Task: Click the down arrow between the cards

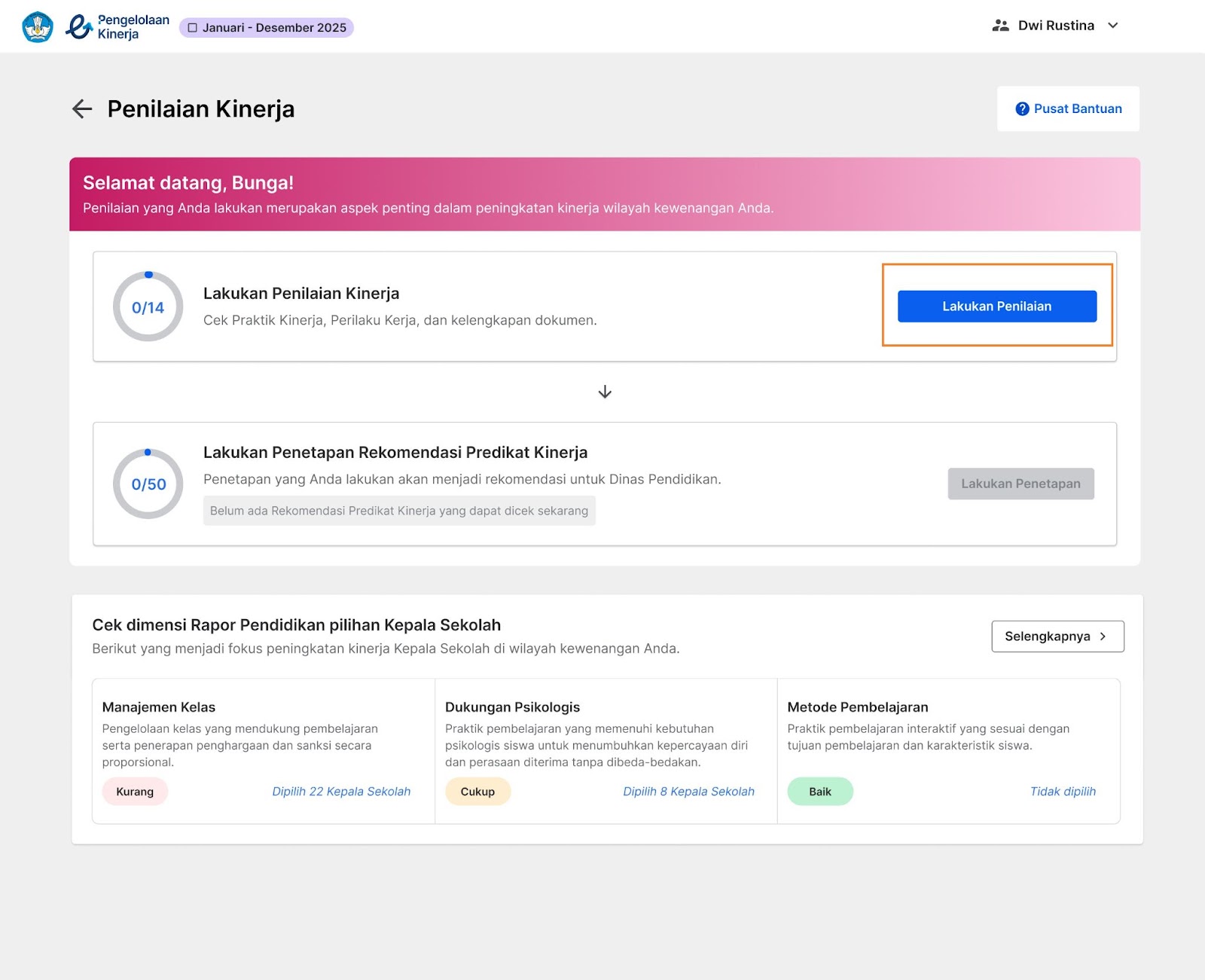Action: click(x=605, y=392)
